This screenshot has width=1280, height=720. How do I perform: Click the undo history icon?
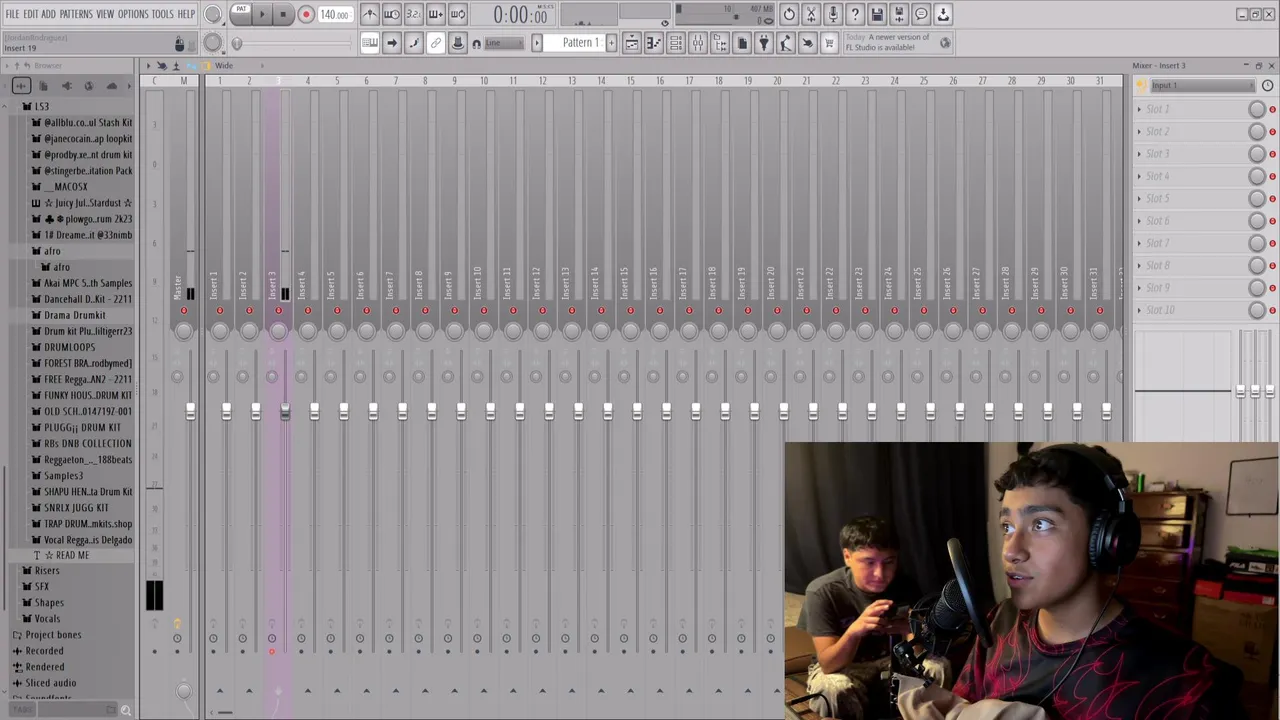(789, 14)
